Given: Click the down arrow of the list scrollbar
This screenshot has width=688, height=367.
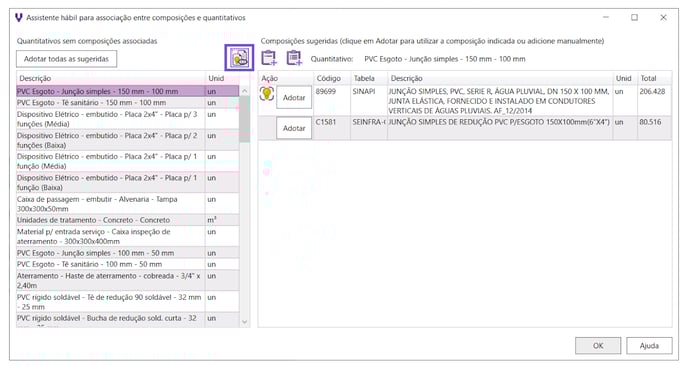Looking at the screenshot, I should pyautogui.click(x=245, y=322).
